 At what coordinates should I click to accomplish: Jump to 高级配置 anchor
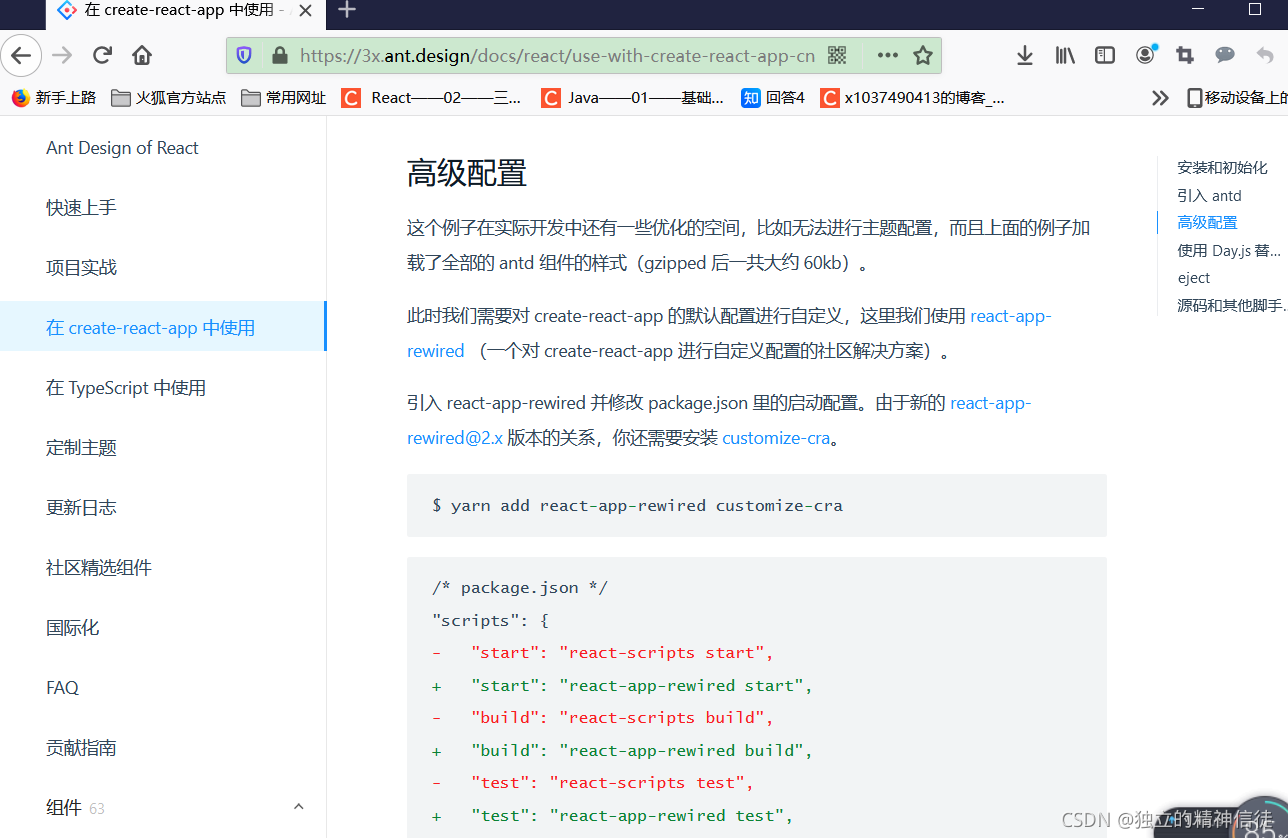(x=1207, y=222)
